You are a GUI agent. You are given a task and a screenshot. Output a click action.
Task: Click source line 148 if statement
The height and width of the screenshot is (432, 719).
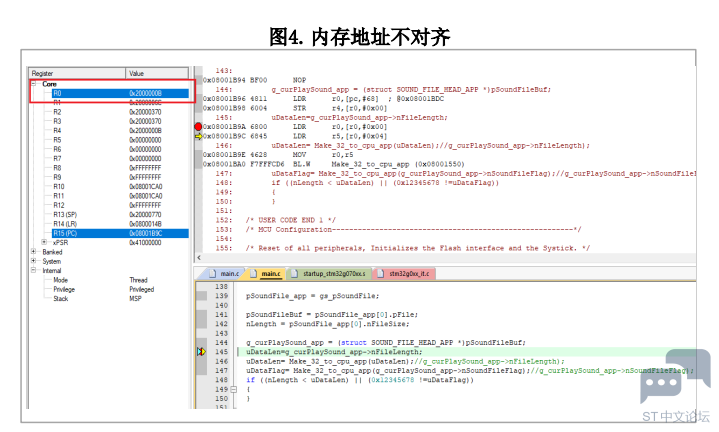(x=360, y=380)
